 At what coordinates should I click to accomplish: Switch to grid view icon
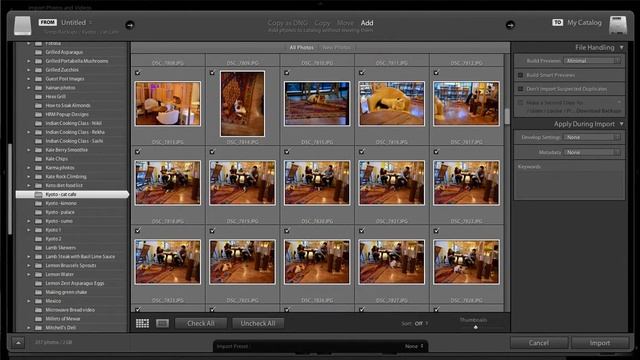click(142, 323)
